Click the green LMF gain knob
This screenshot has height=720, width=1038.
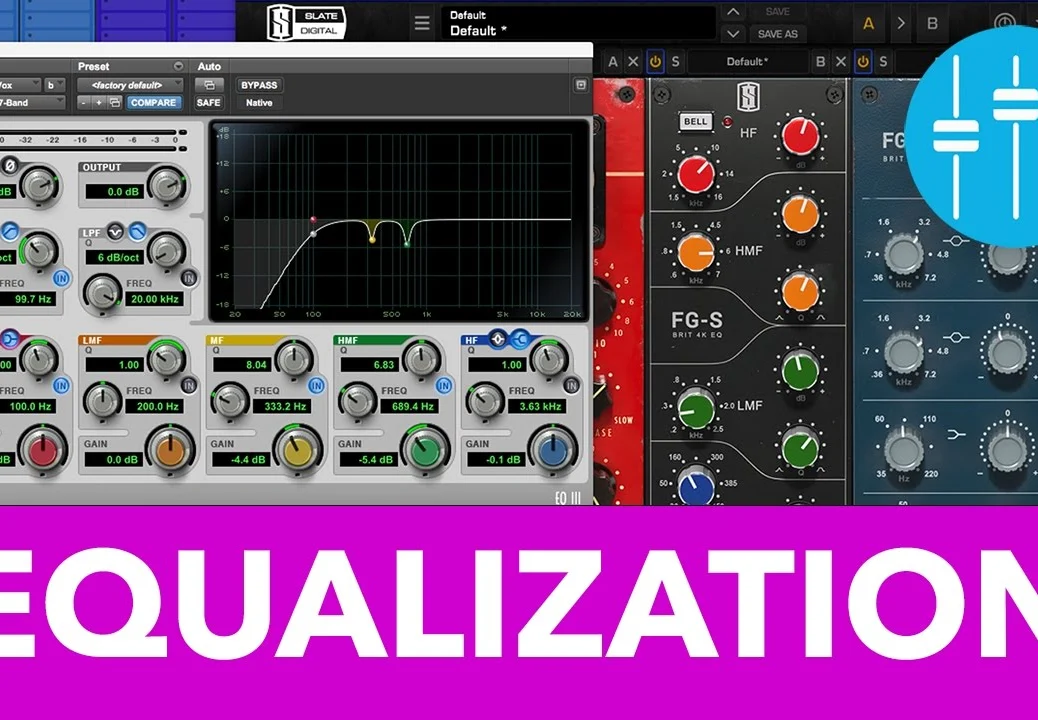[800, 370]
